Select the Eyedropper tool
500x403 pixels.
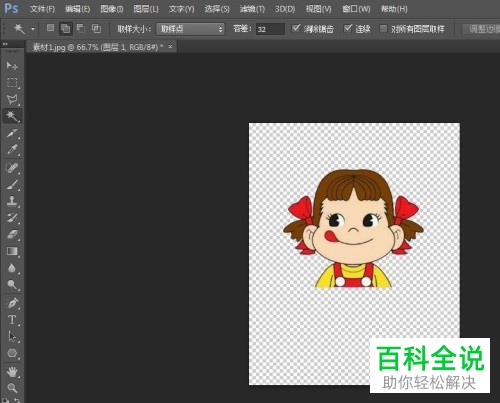tap(12, 150)
